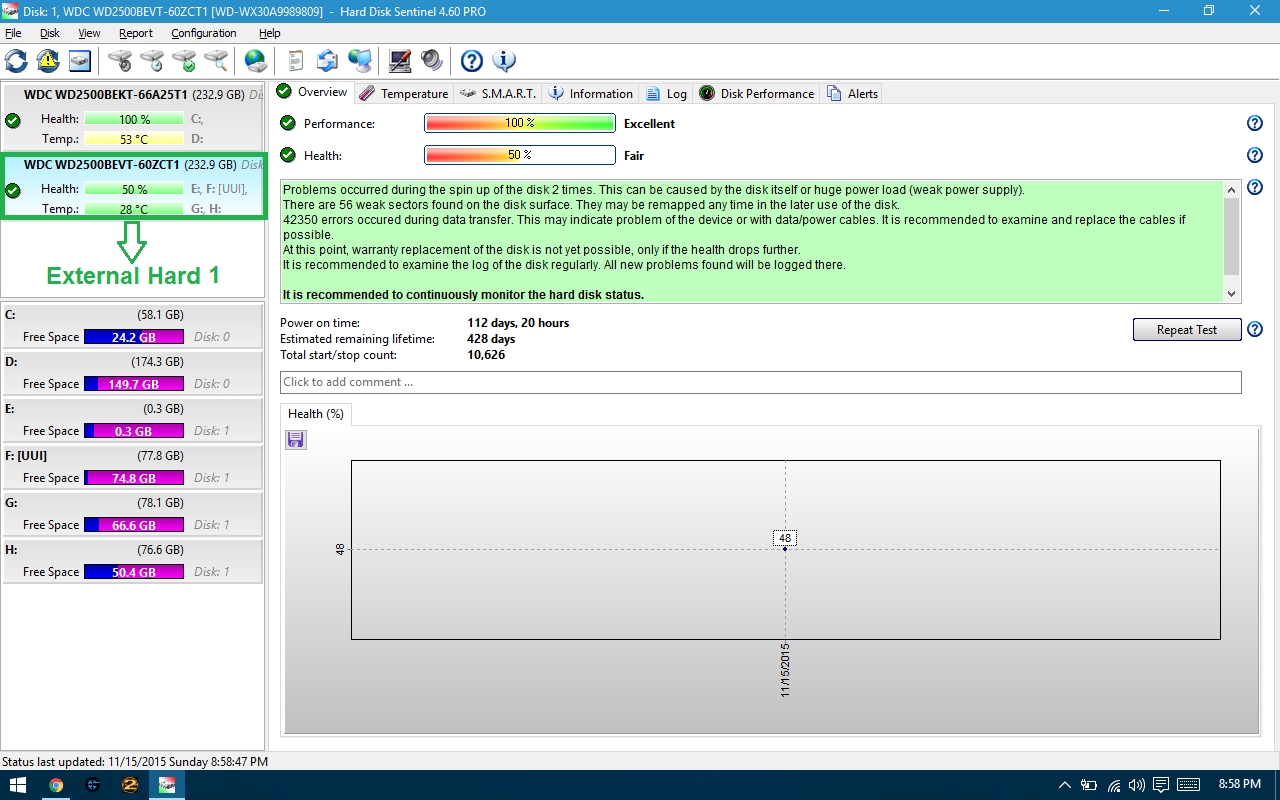Click the Repeat Test button
This screenshot has height=800, width=1280.
click(1187, 330)
